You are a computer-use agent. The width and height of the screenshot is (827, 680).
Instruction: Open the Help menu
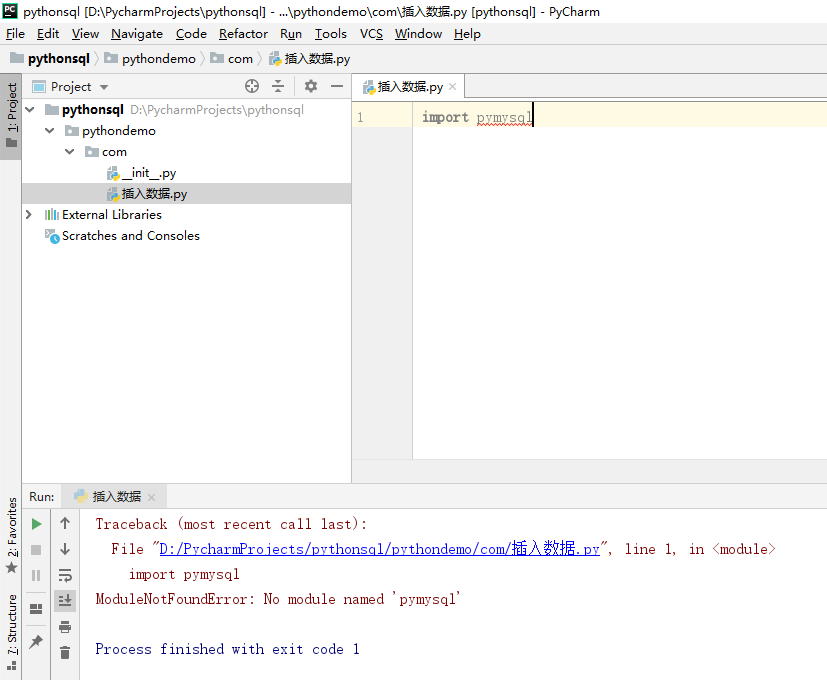467,34
